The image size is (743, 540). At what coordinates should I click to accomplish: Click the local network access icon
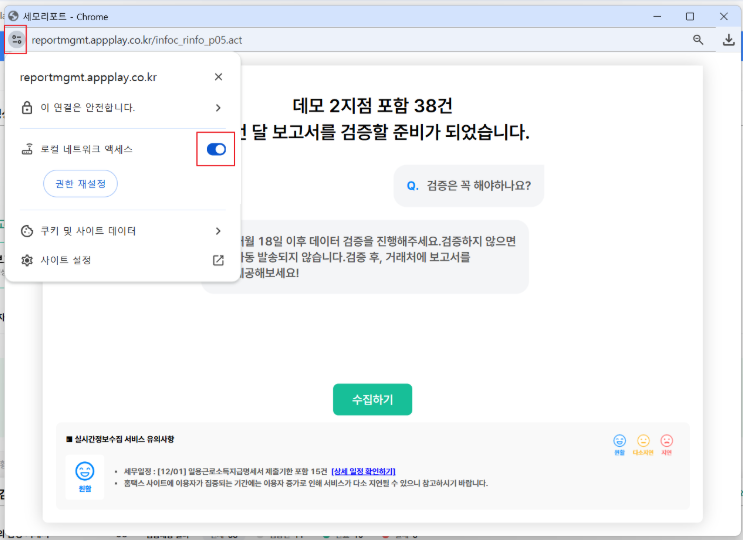coord(27,149)
